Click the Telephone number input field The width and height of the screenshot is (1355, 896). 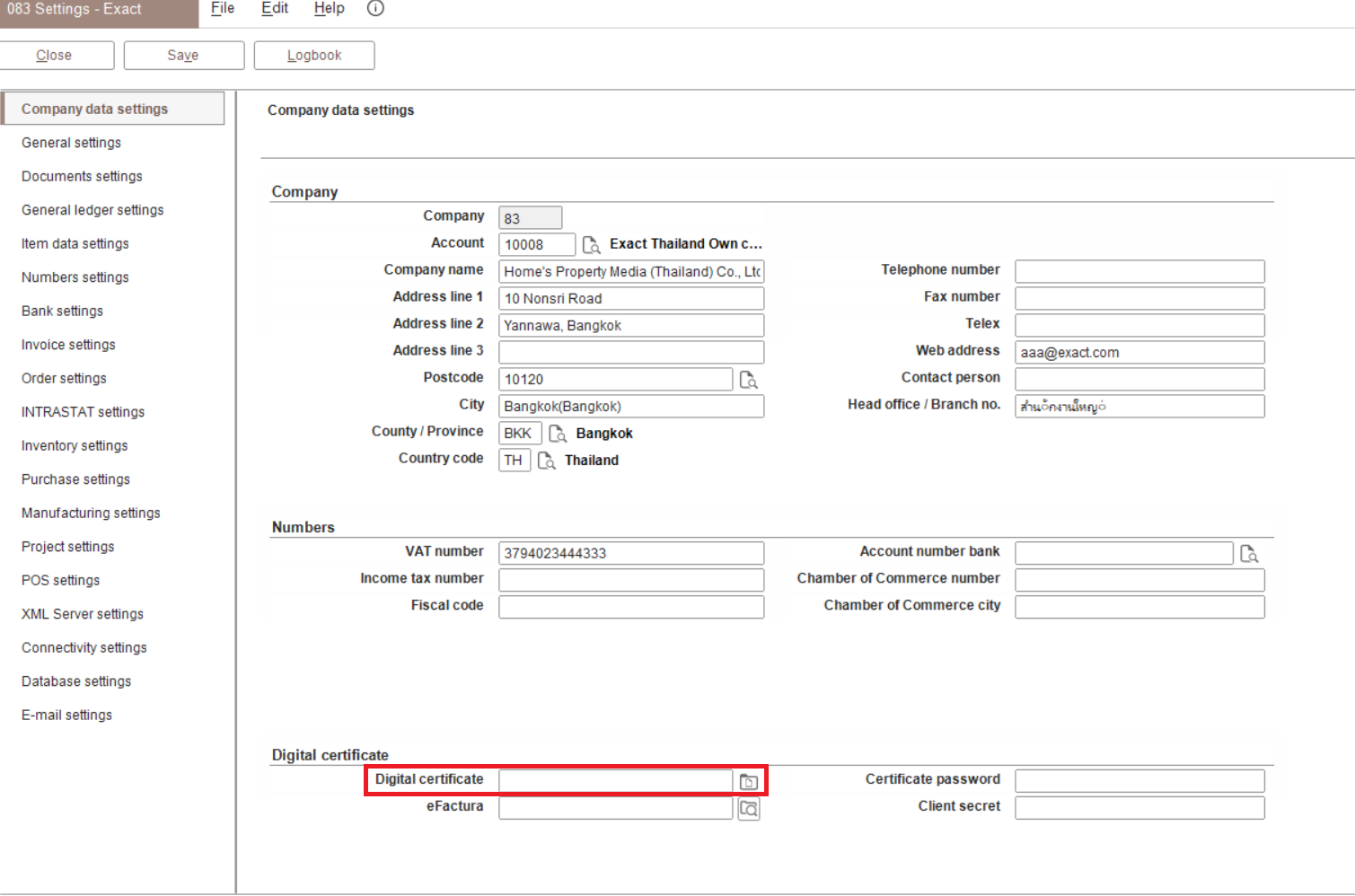(x=1139, y=271)
